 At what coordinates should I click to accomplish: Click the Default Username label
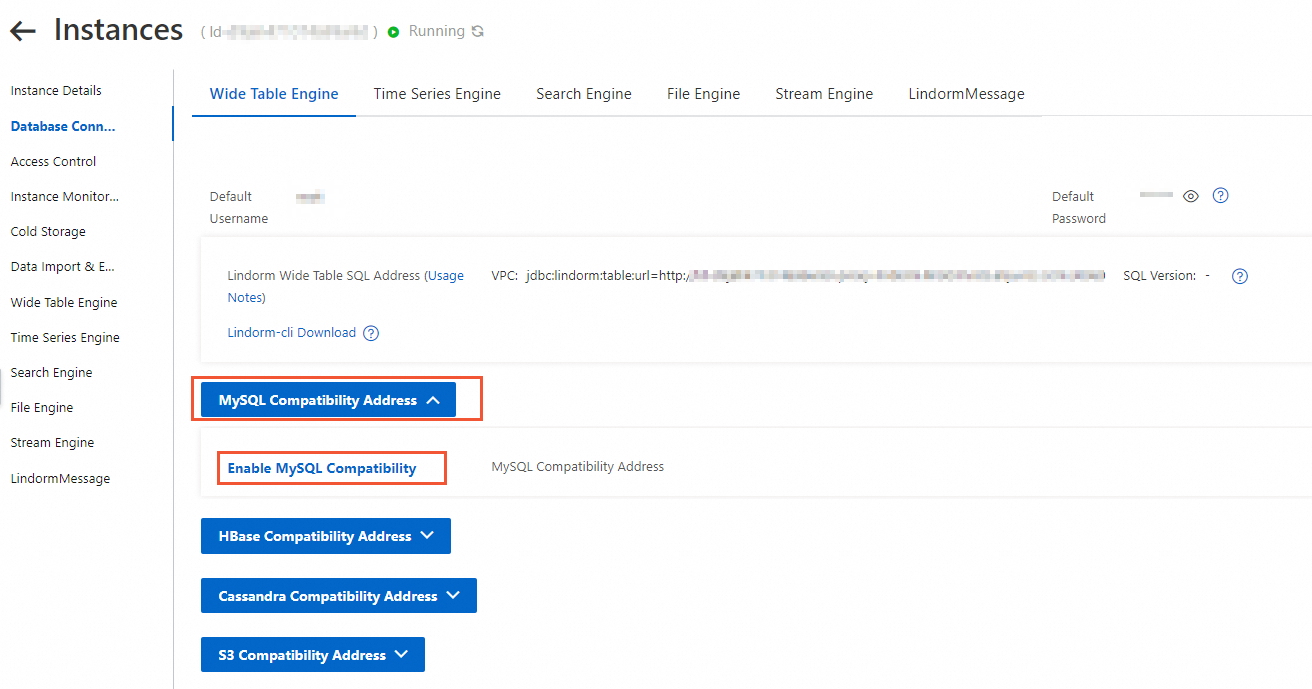(239, 207)
